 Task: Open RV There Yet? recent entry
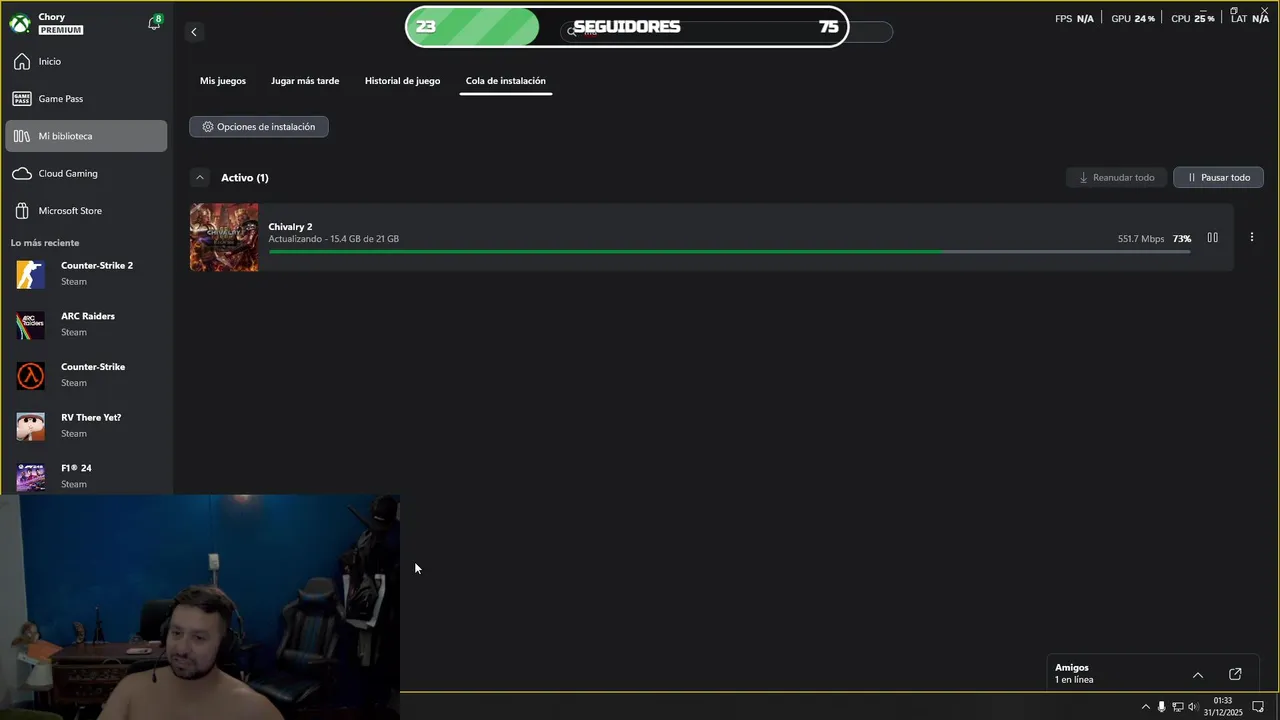[x=86, y=425]
